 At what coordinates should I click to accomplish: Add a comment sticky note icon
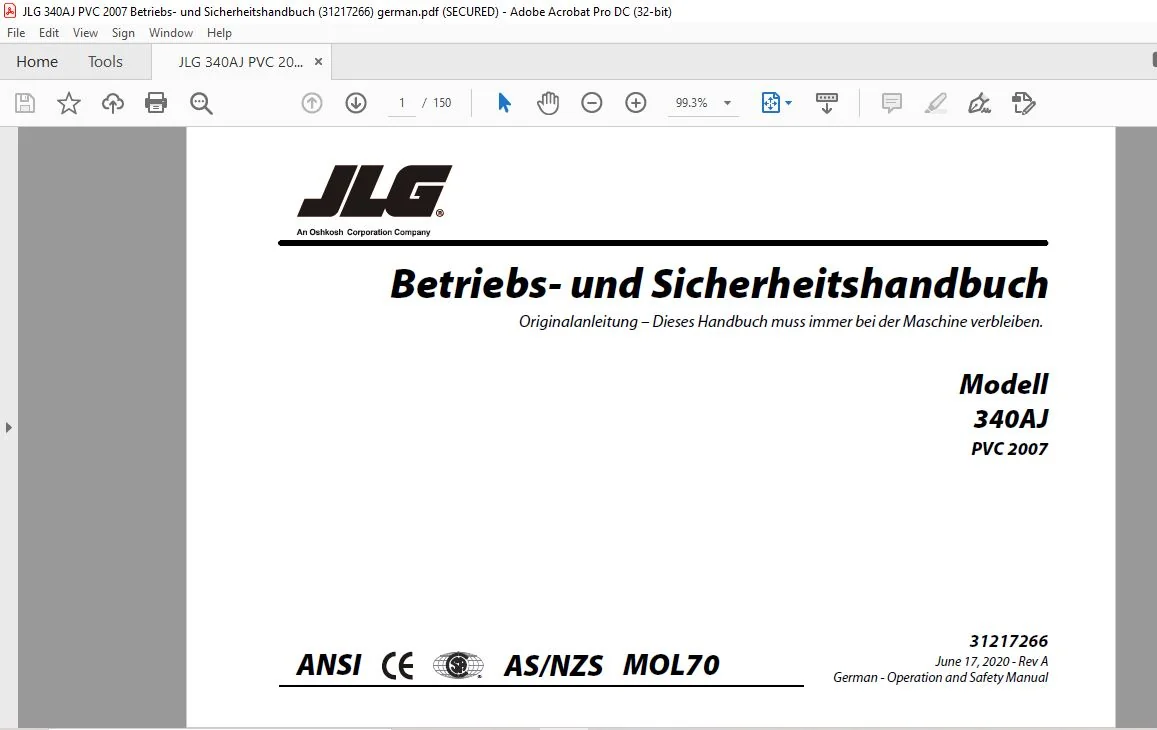(x=891, y=103)
